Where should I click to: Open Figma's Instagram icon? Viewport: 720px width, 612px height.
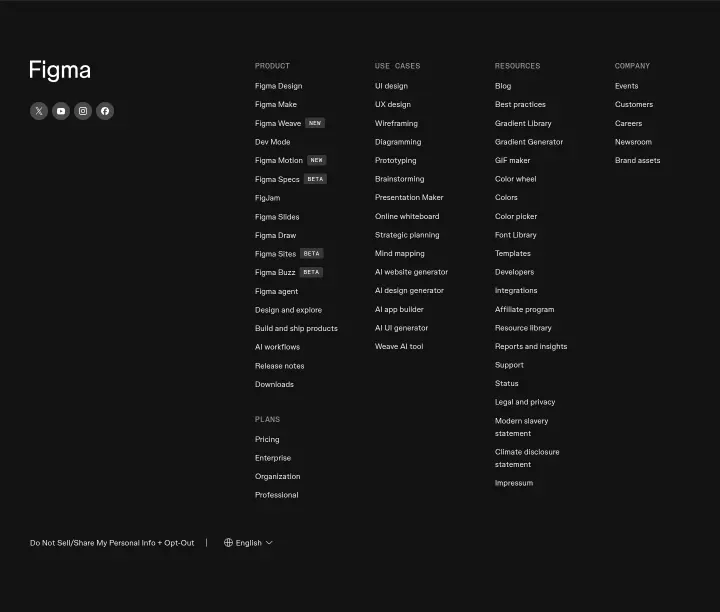coord(83,111)
